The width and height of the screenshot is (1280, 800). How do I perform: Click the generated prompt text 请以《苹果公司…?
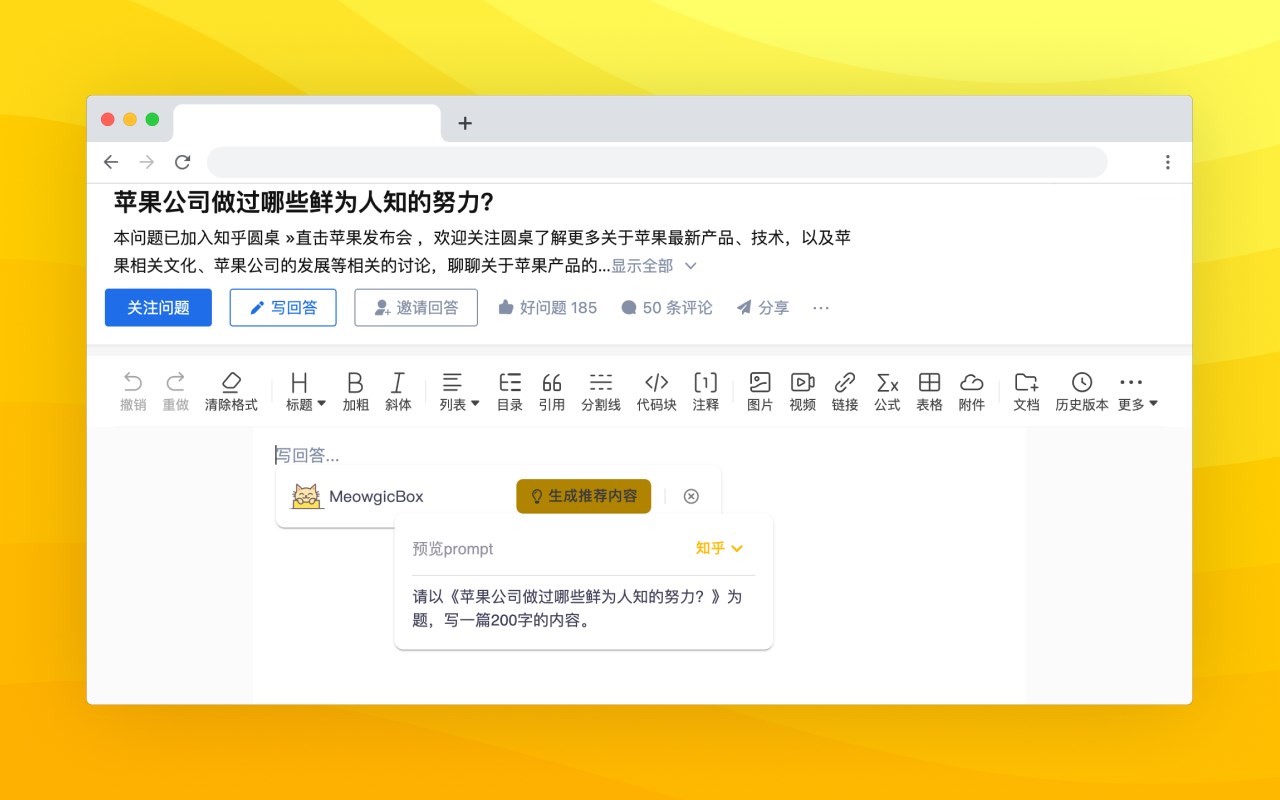[x=578, y=608]
